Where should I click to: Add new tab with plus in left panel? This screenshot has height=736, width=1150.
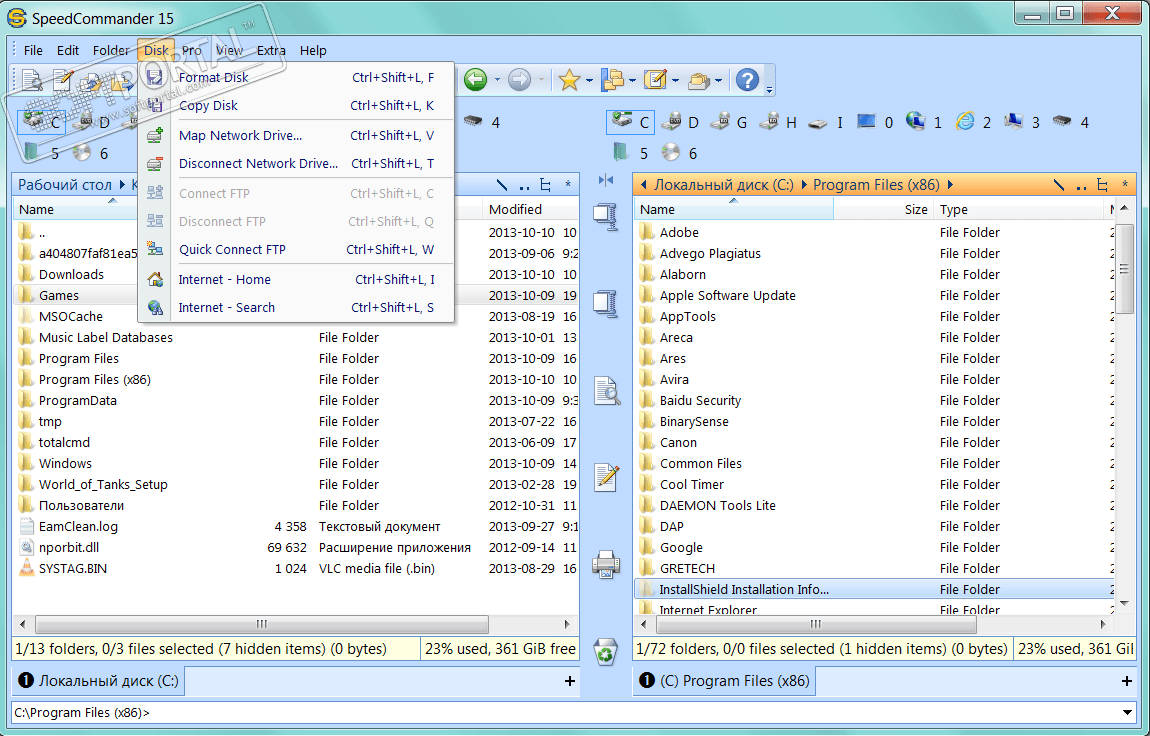569,681
